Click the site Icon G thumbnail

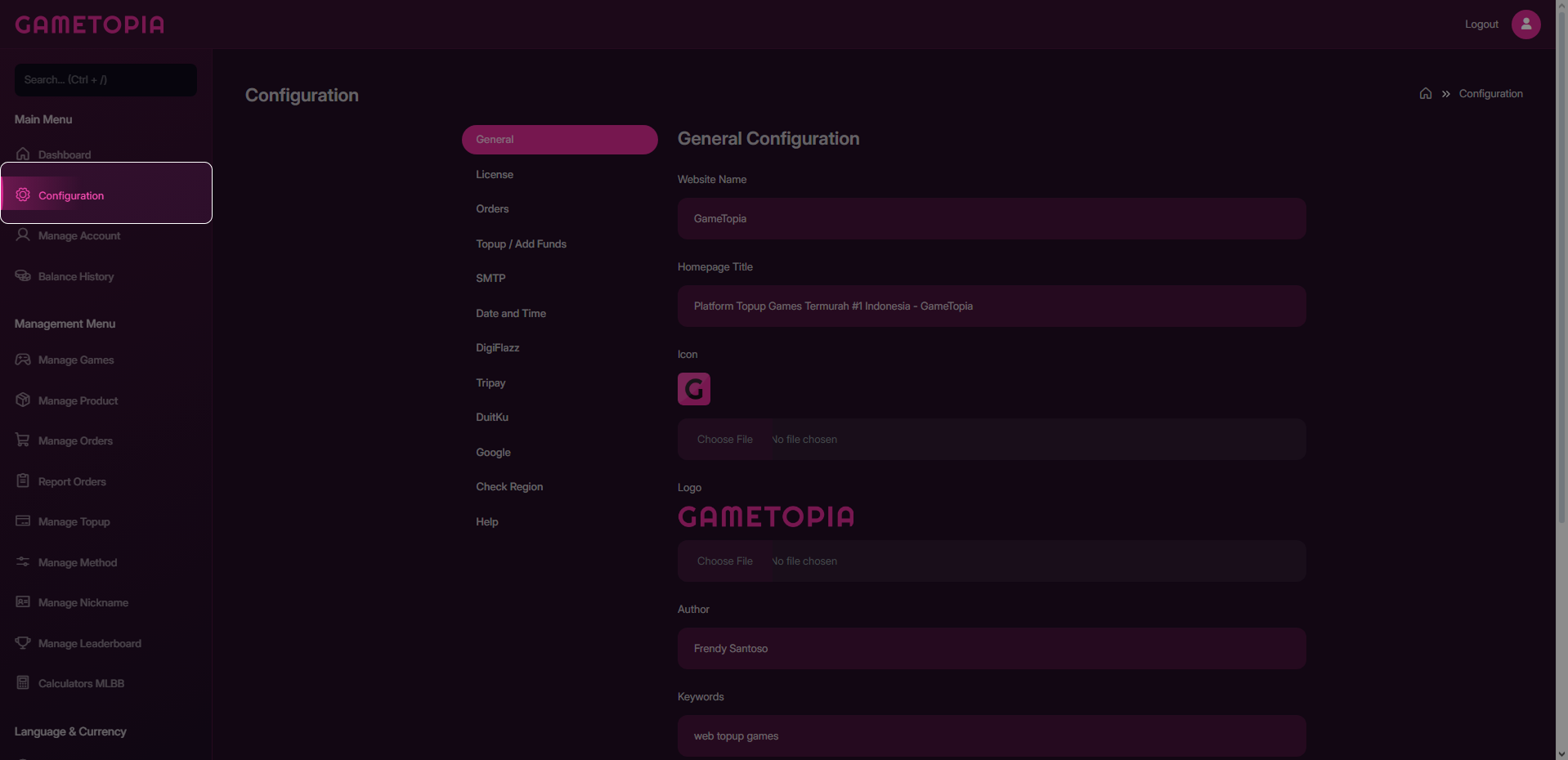(693, 389)
